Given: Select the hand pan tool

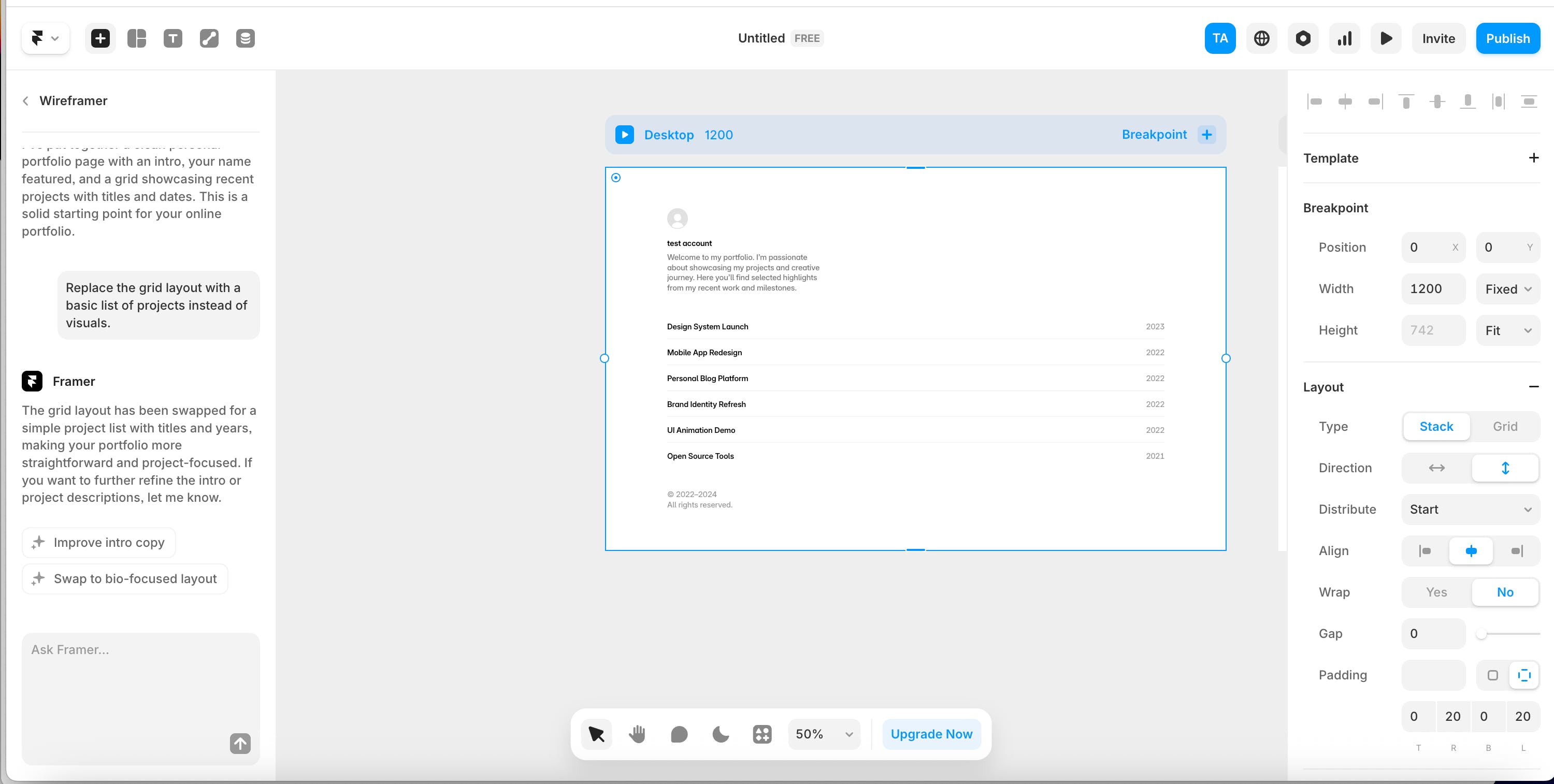Looking at the screenshot, I should (x=637, y=734).
